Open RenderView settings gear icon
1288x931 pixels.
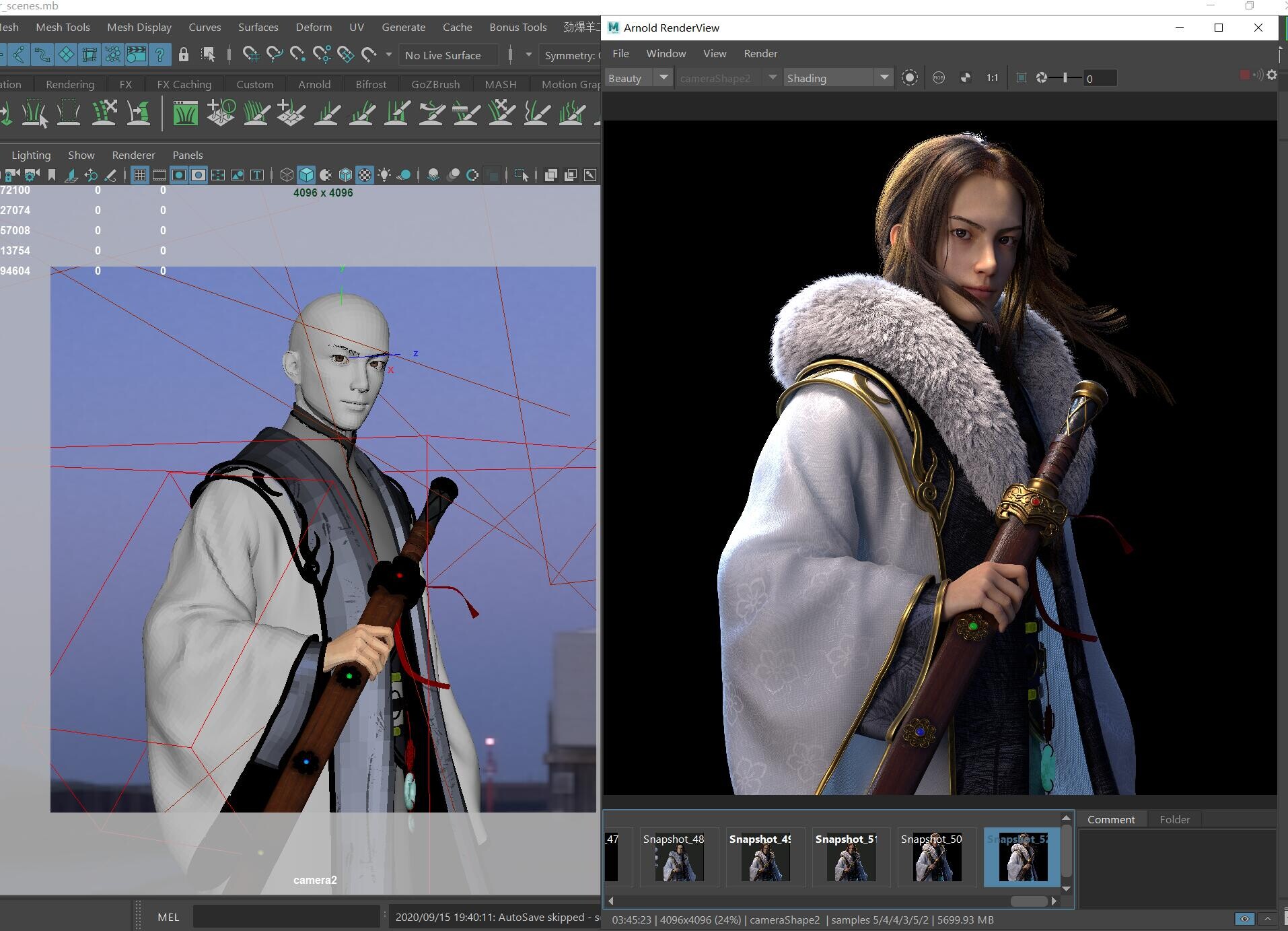point(1272,75)
